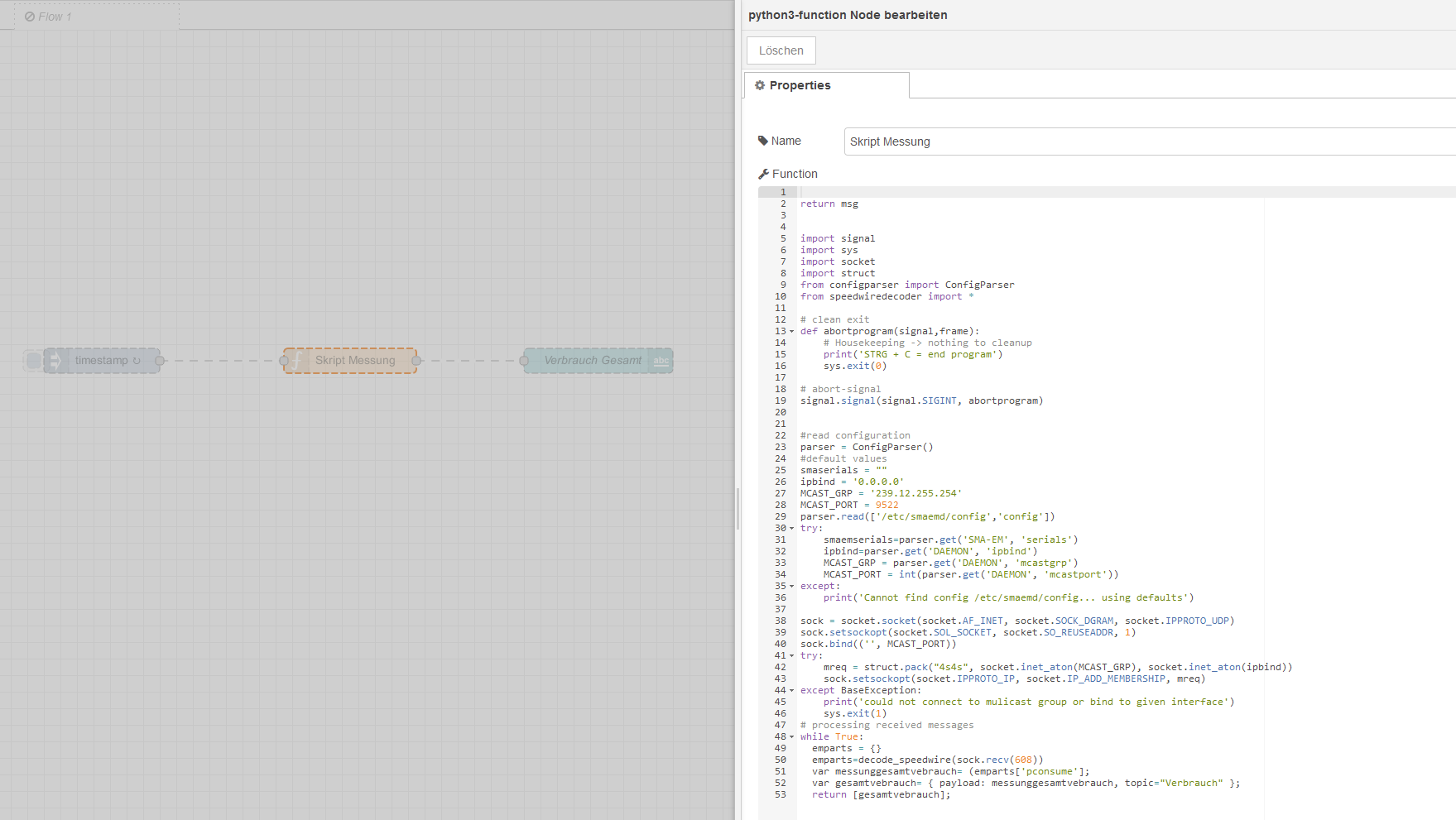Collapse the except block fold at line 35

791,586
